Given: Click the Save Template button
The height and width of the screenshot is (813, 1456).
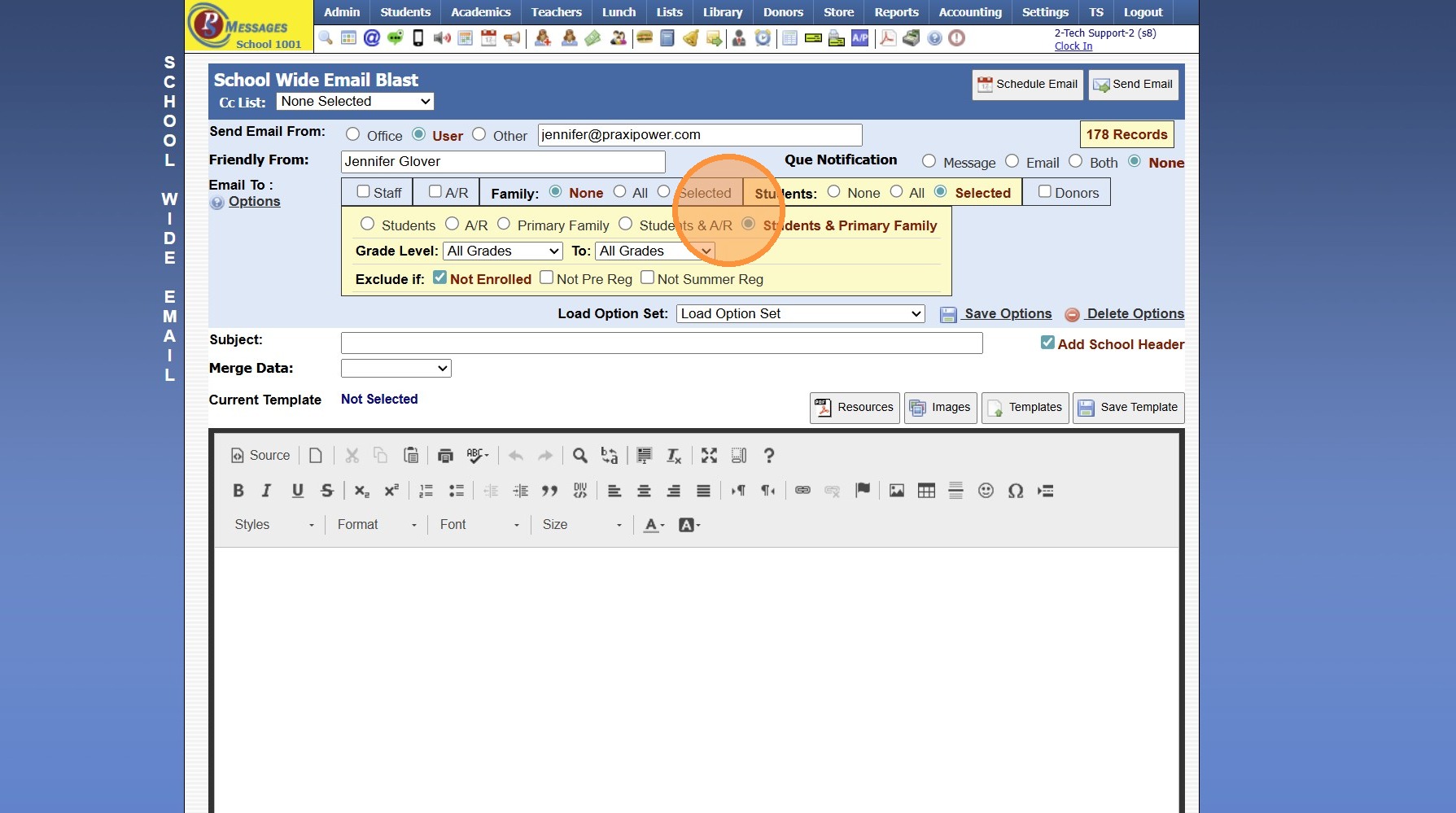Looking at the screenshot, I should tap(1129, 408).
